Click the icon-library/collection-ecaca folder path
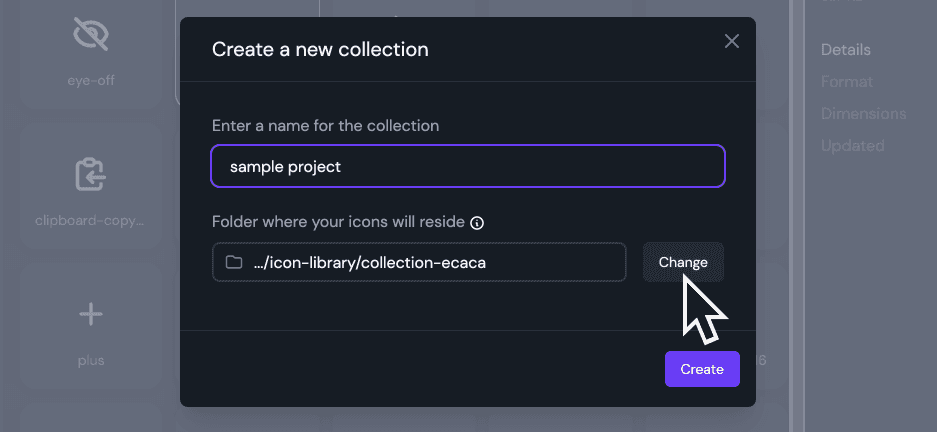The width and height of the screenshot is (937, 432). (x=369, y=262)
